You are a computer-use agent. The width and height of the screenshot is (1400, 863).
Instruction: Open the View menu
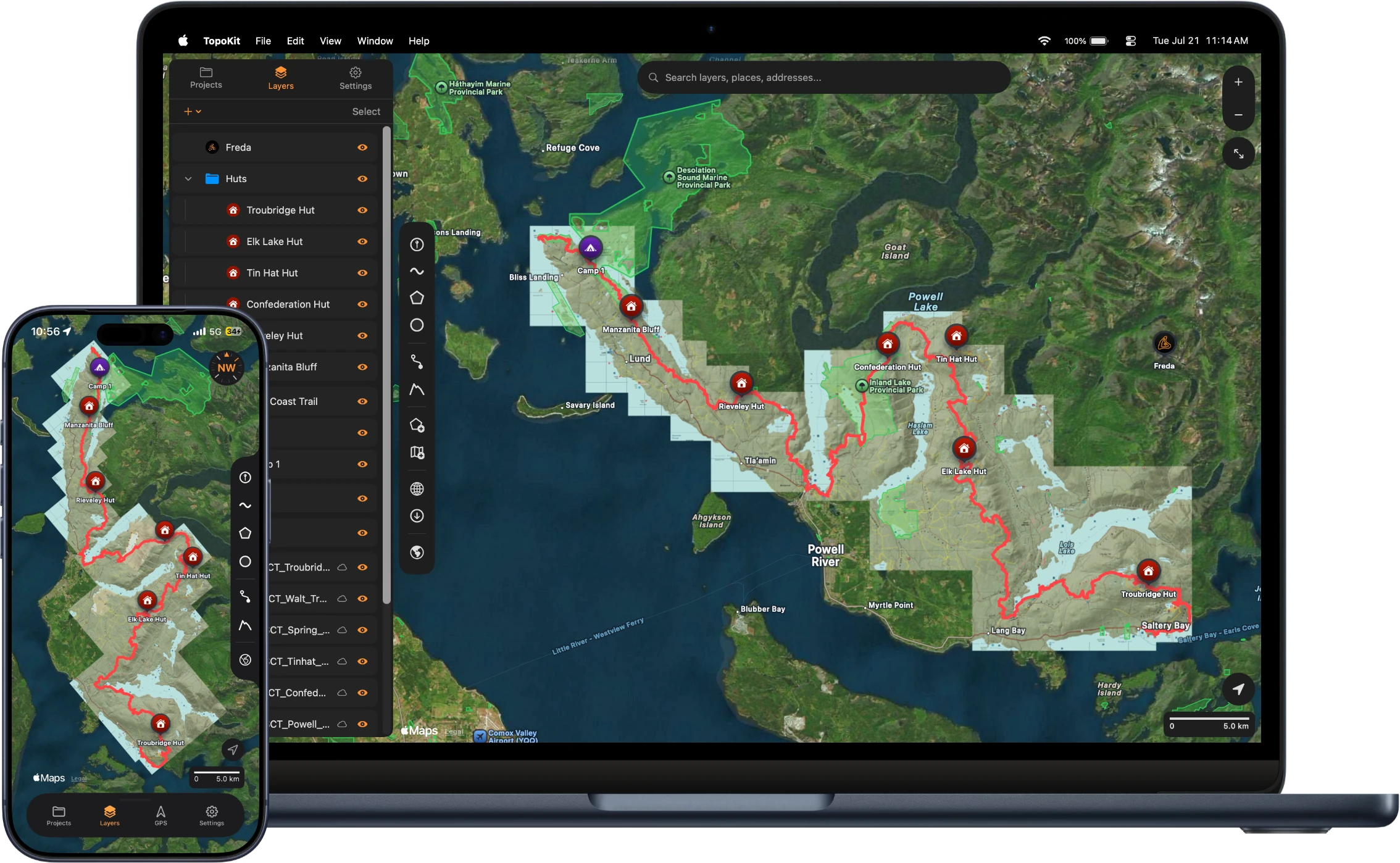(330, 41)
